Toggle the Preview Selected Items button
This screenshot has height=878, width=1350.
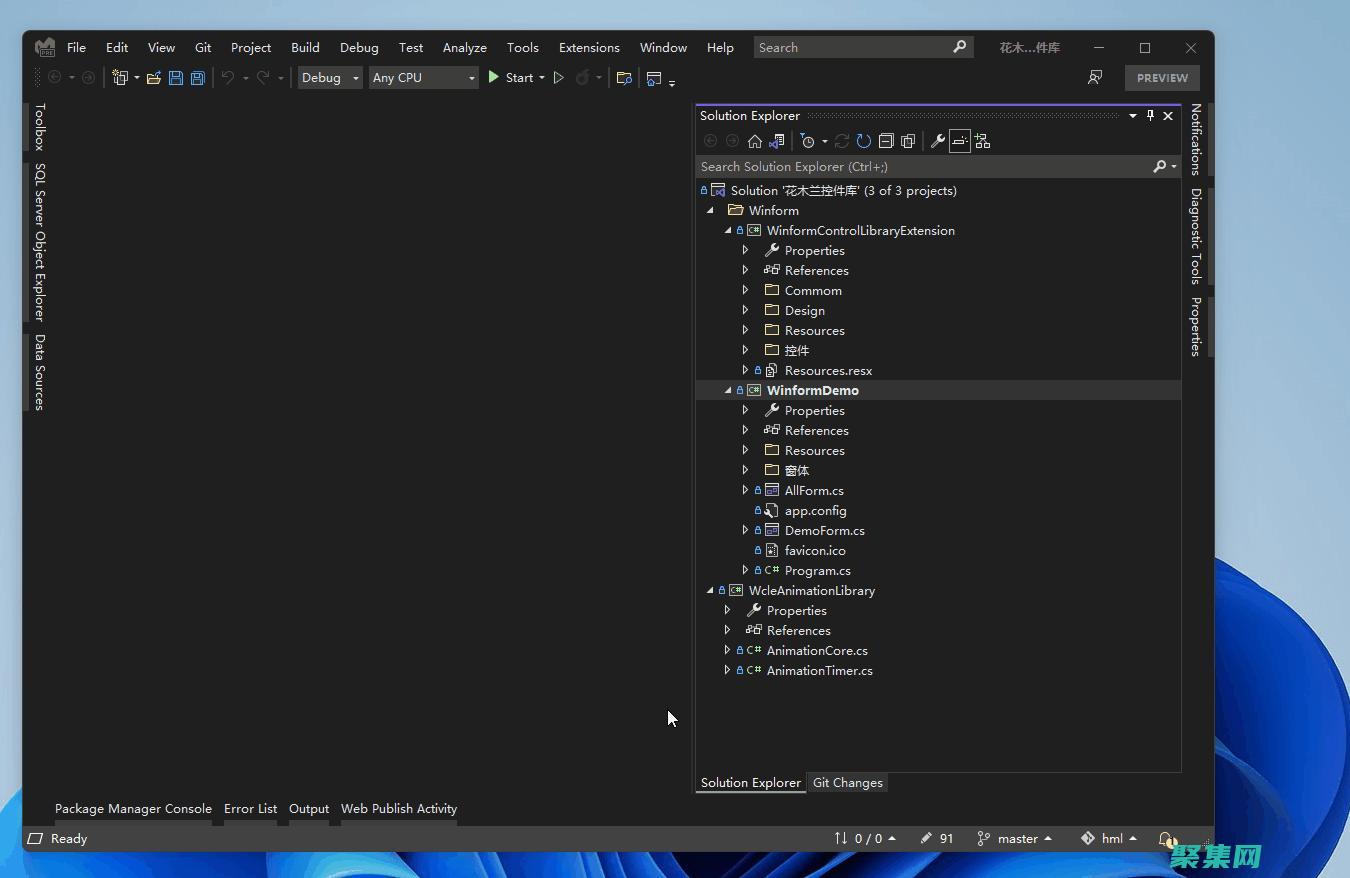point(960,141)
